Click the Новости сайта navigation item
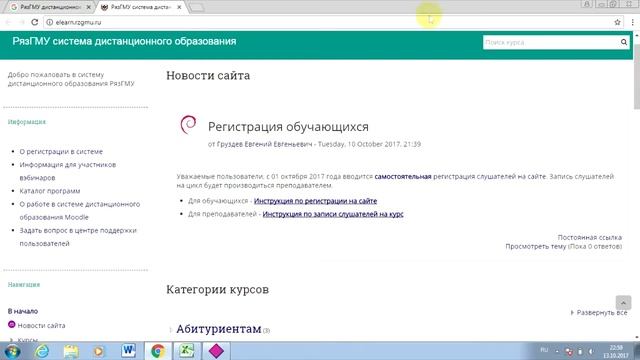The width and height of the screenshot is (640, 360). tap(41, 325)
